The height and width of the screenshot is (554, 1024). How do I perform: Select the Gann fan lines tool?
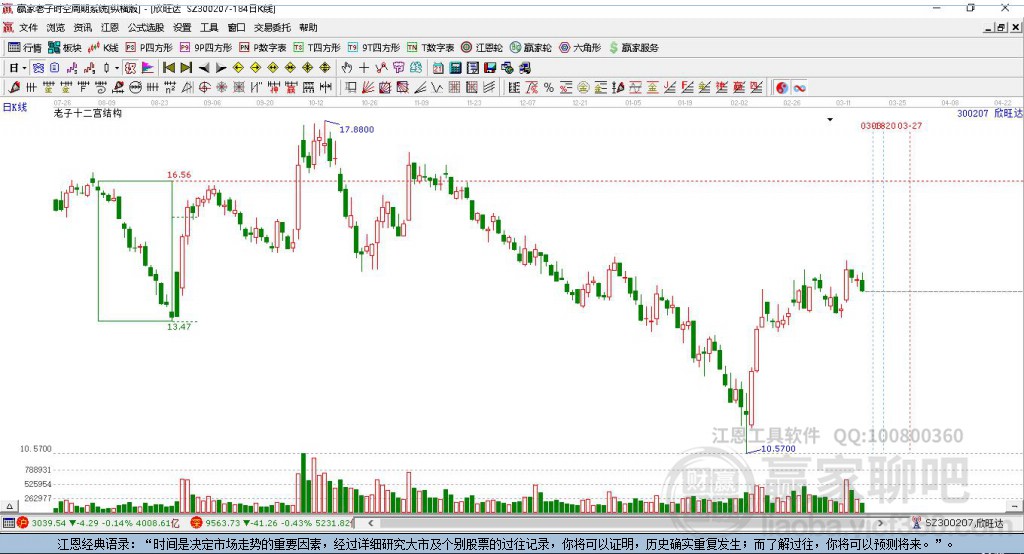(368, 88)
